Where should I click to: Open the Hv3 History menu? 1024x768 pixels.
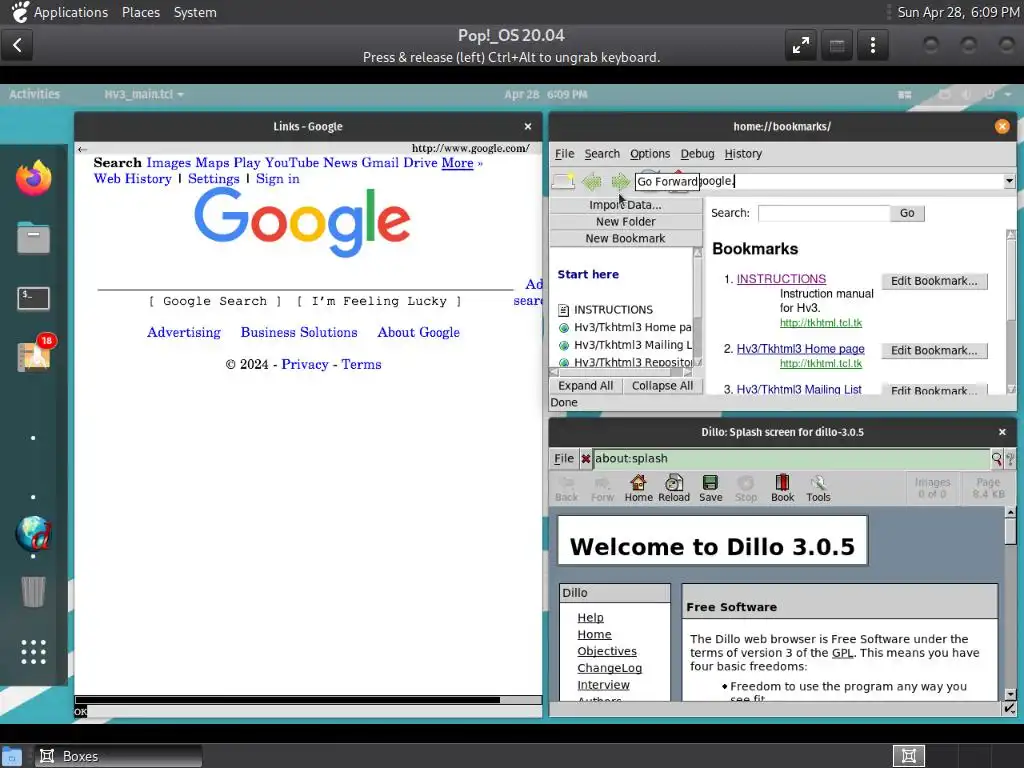tap(743, 153)
